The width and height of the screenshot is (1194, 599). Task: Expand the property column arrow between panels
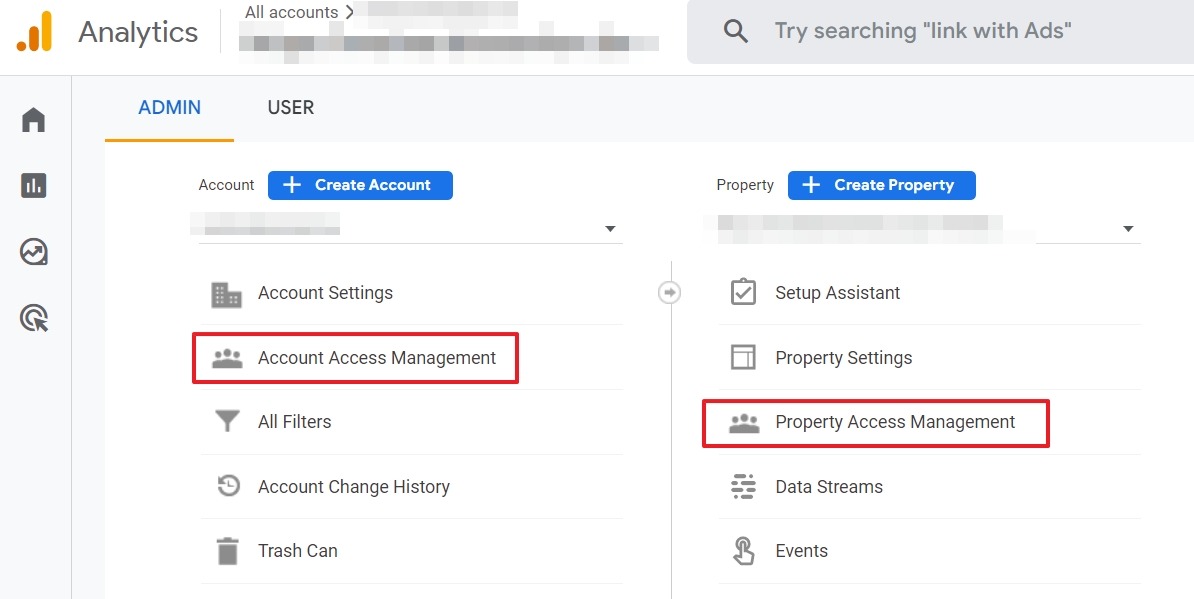pos(668,292)
